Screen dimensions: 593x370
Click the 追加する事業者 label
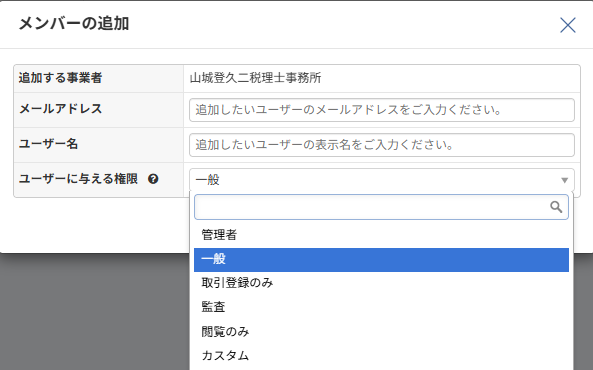[x=61, y=78]
